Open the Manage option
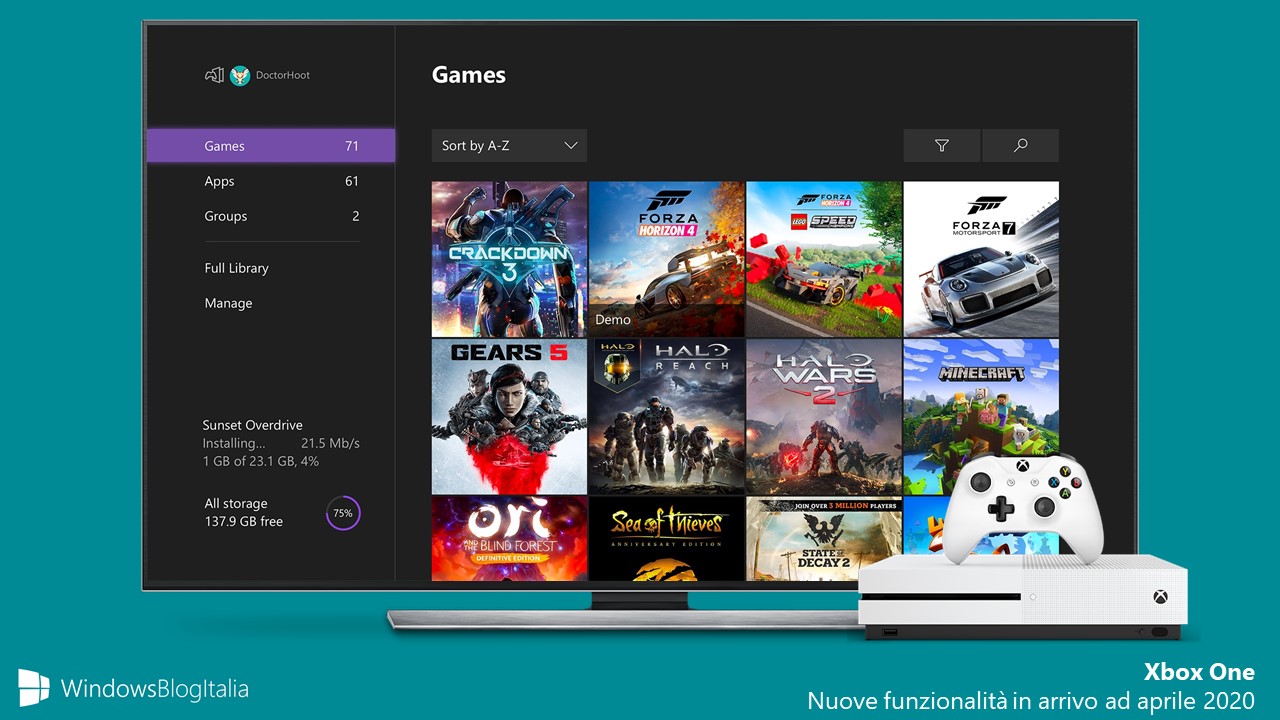Image resolution: width=1280 pixels, height=720 pixels. (x=228, y=303)
